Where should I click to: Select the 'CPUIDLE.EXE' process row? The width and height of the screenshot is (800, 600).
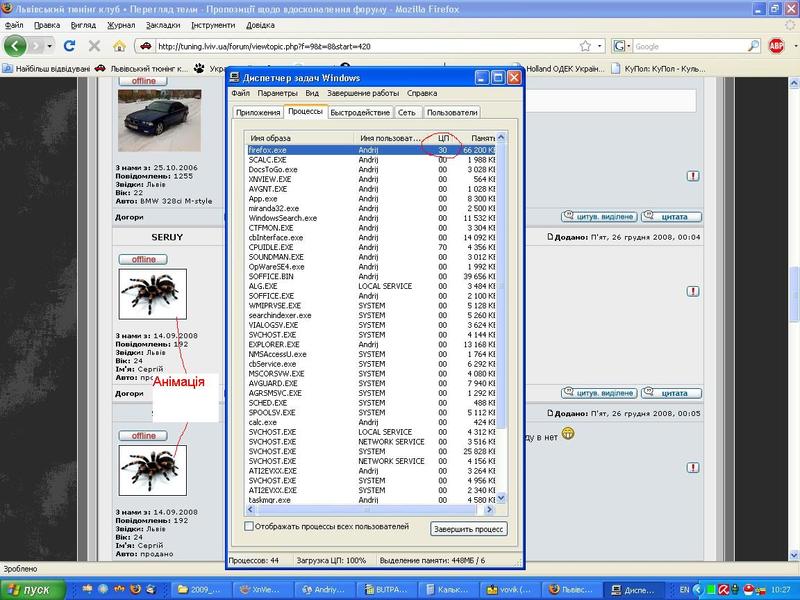(x=371, y=247)
